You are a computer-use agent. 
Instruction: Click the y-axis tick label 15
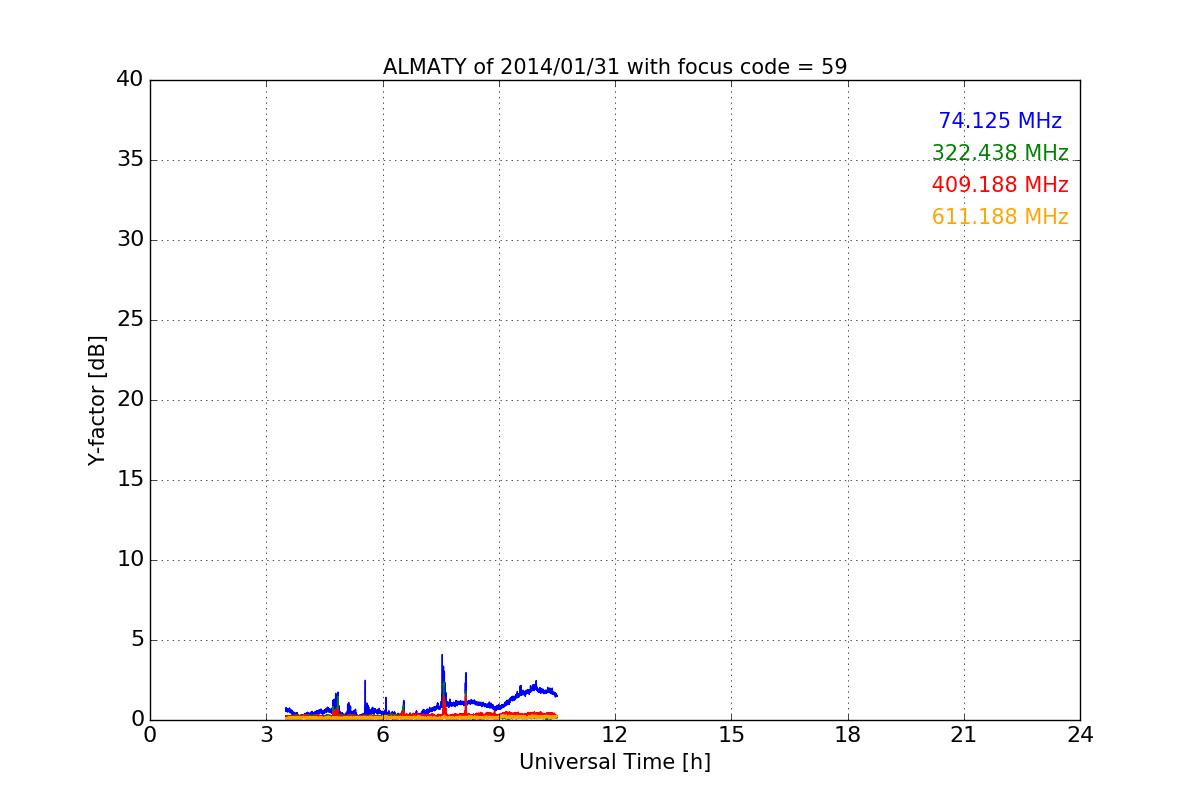coord(130,479)
